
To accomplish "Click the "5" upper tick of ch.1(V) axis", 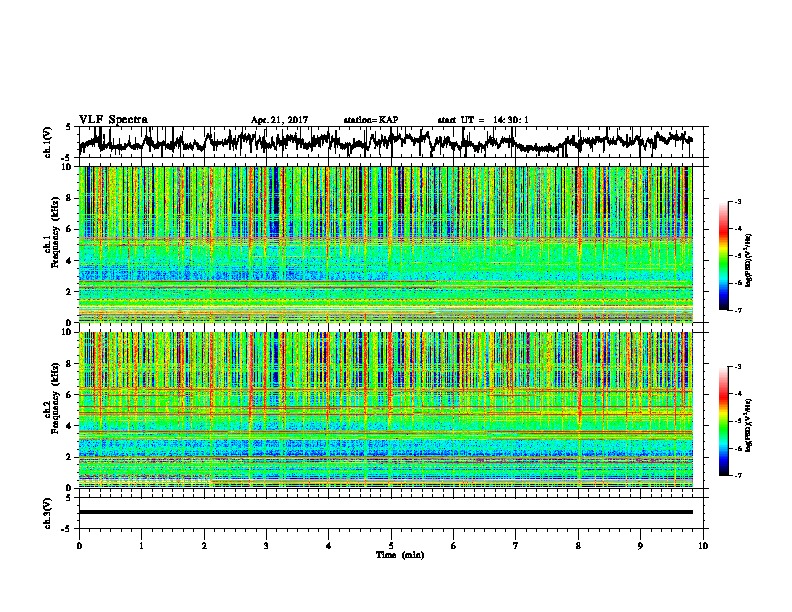I will pos(68,127).
